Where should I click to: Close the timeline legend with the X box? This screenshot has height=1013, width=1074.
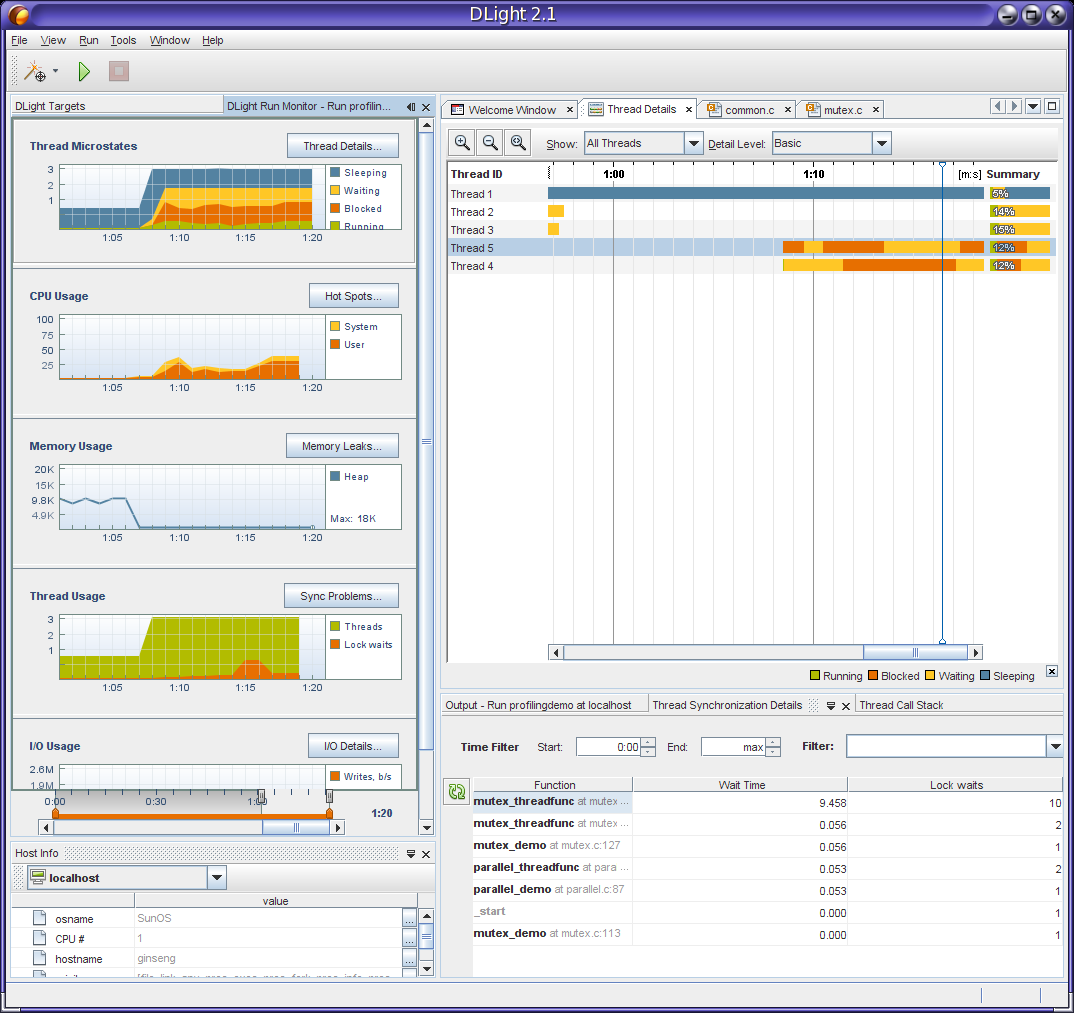tap(1051, 672)
